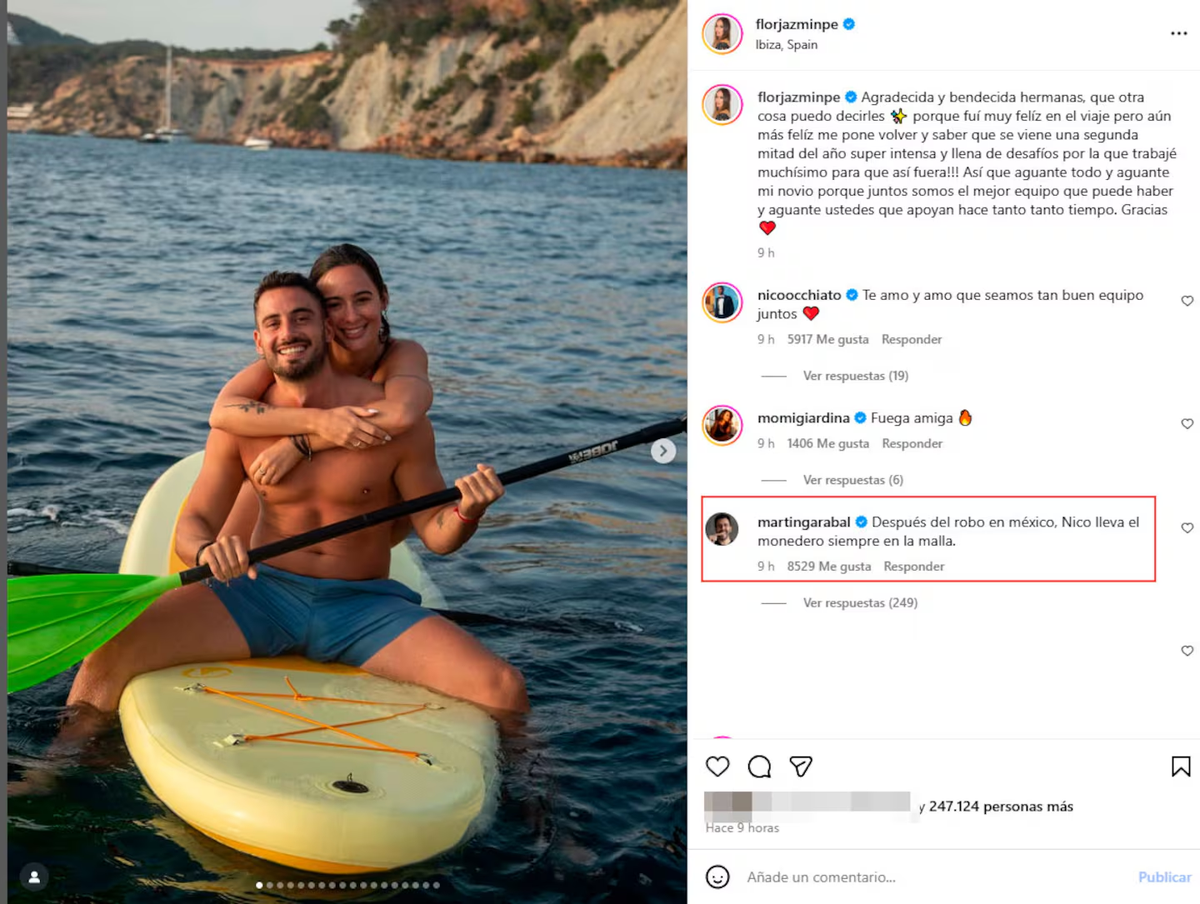
Task: Like momigiardina's comment
Action: pos(1187,424)
